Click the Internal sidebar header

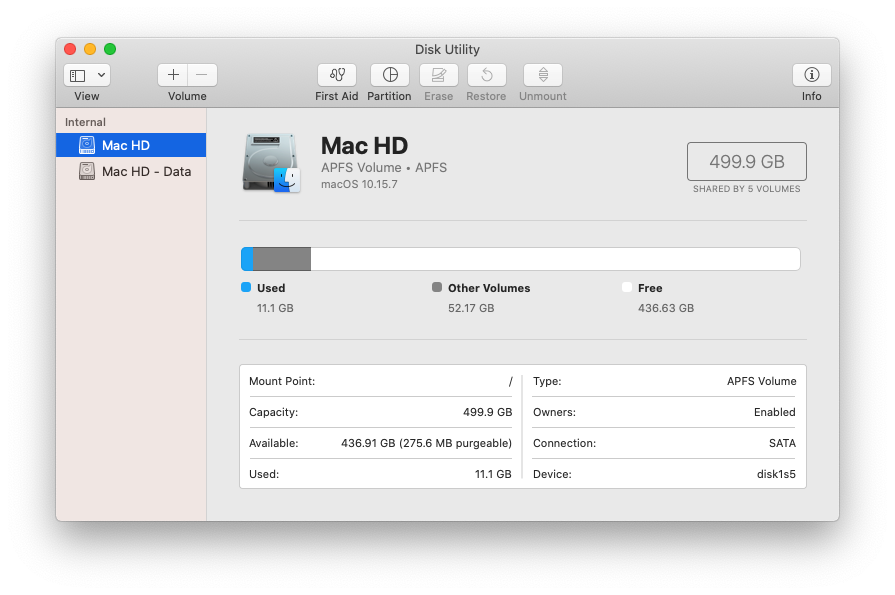(x=85, y=122)
